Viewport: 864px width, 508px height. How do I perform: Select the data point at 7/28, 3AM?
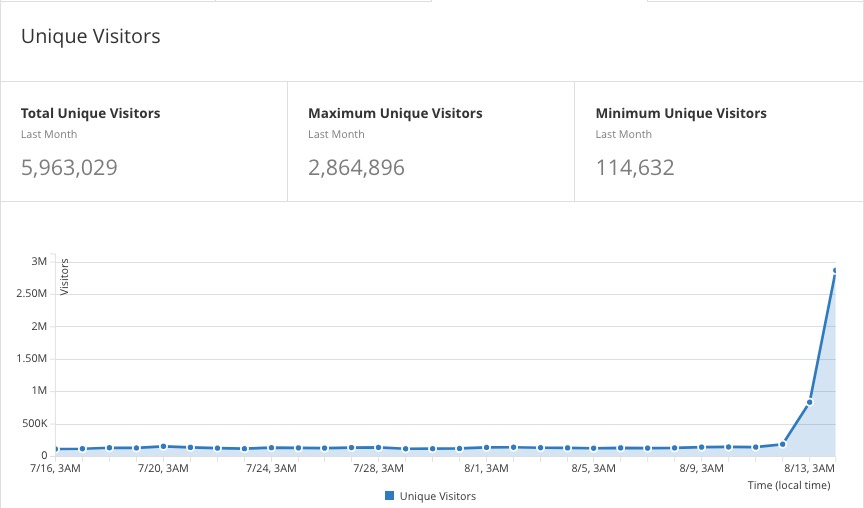[x=378, y=447]
